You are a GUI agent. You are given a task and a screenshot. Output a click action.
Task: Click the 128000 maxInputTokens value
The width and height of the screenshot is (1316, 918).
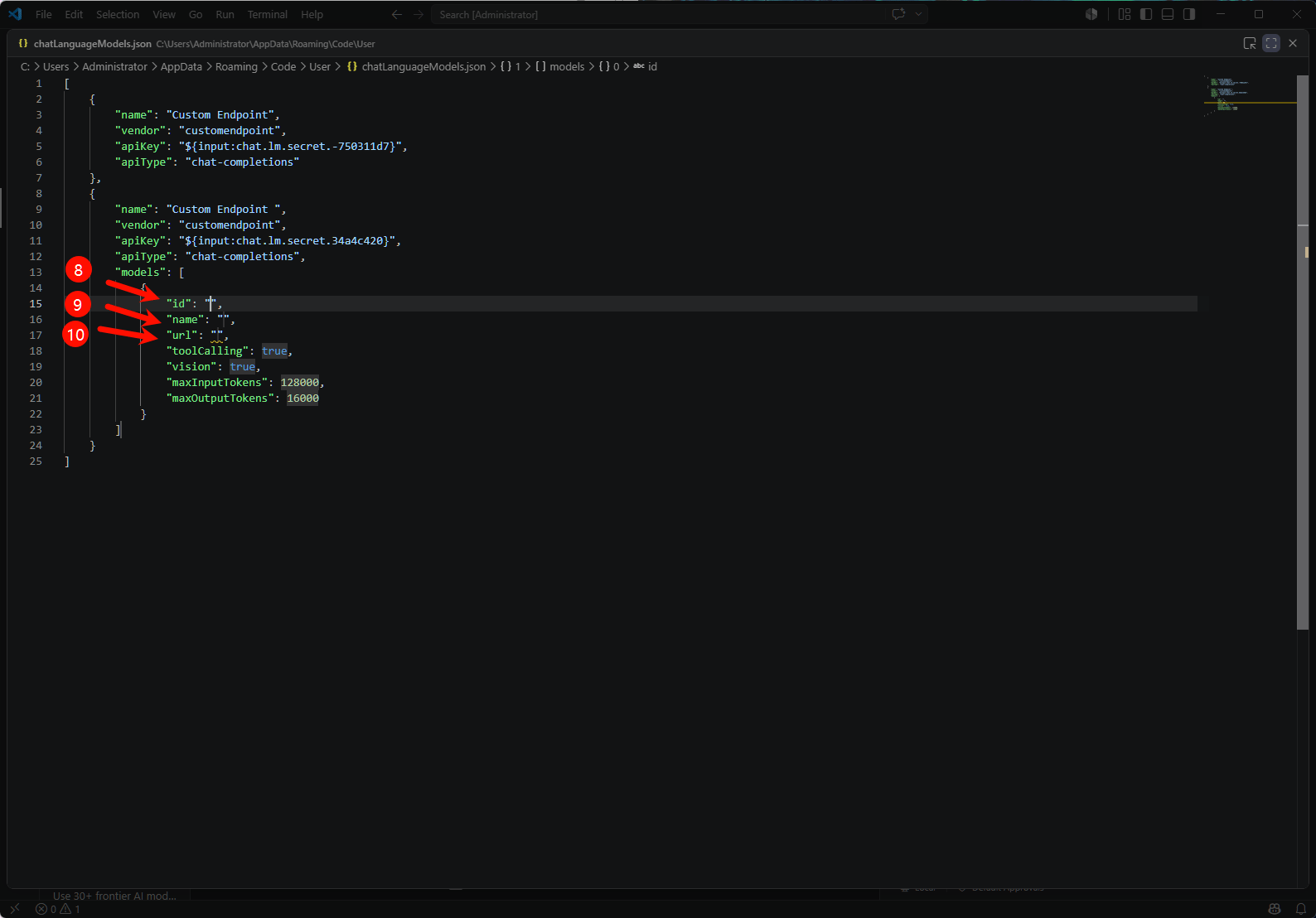pos(300,383)
